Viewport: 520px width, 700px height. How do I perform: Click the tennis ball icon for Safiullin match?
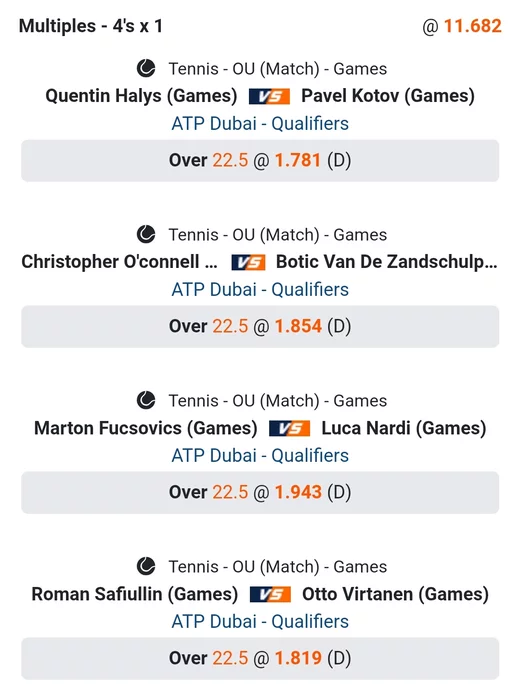pyautogui.click(x=146, y=567)
